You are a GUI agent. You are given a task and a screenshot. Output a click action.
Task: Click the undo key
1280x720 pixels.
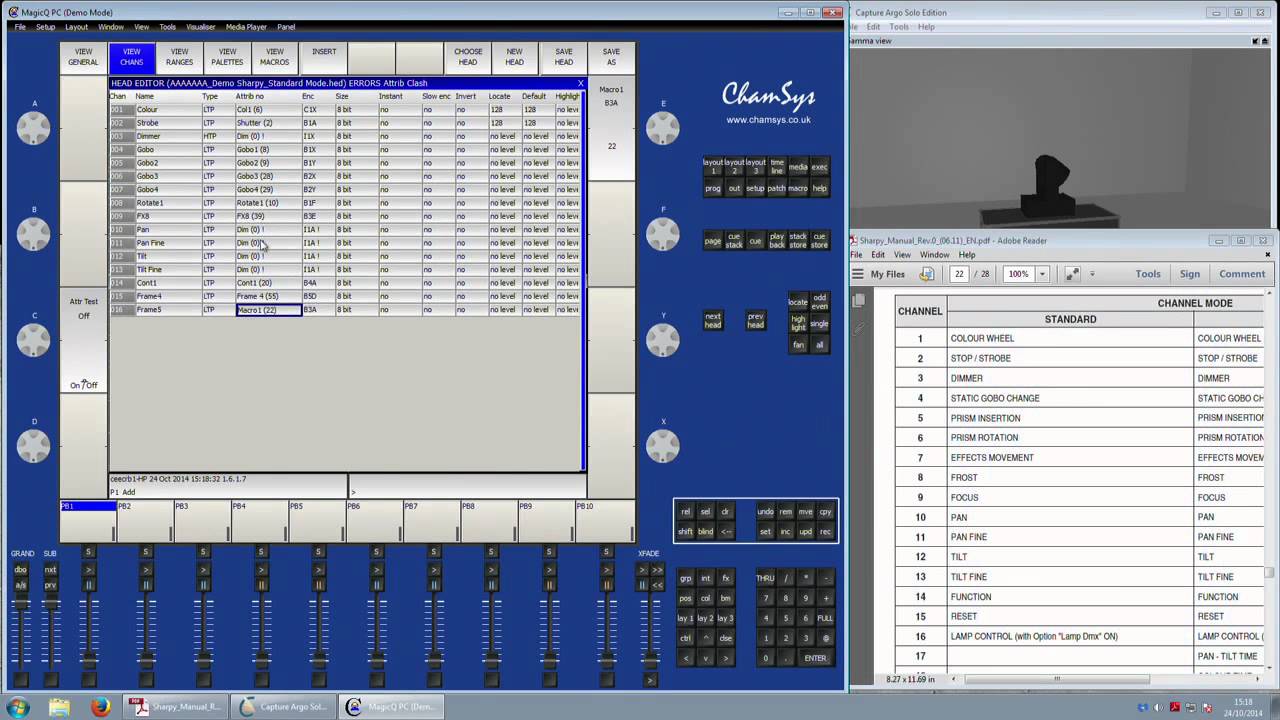(765, 512)
